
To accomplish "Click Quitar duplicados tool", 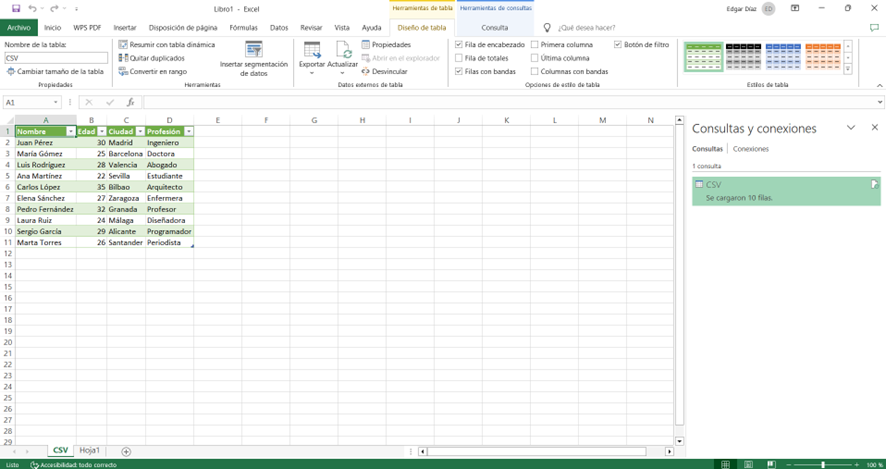I will point(123,58).
